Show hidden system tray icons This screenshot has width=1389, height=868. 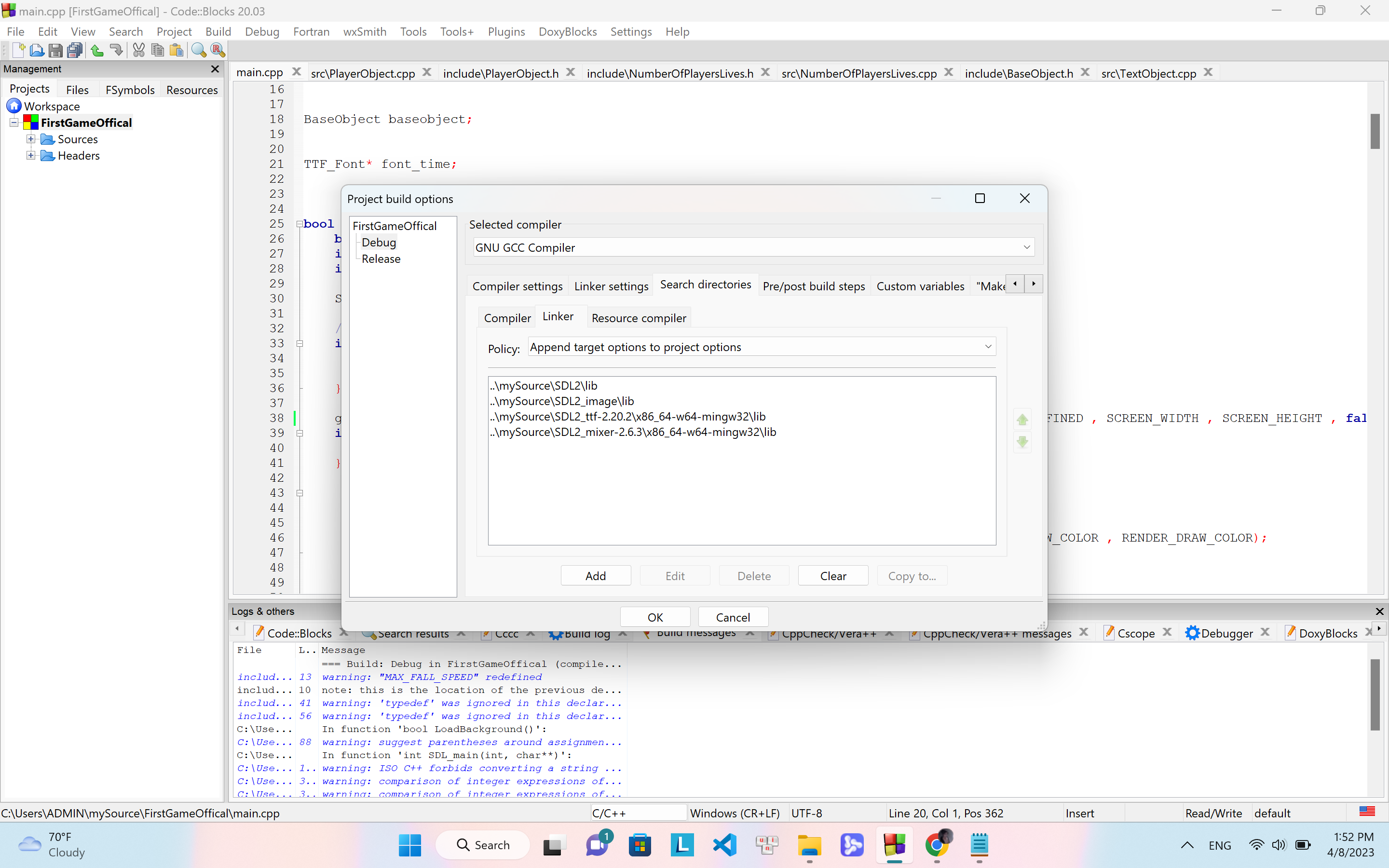coord(1187,845)
